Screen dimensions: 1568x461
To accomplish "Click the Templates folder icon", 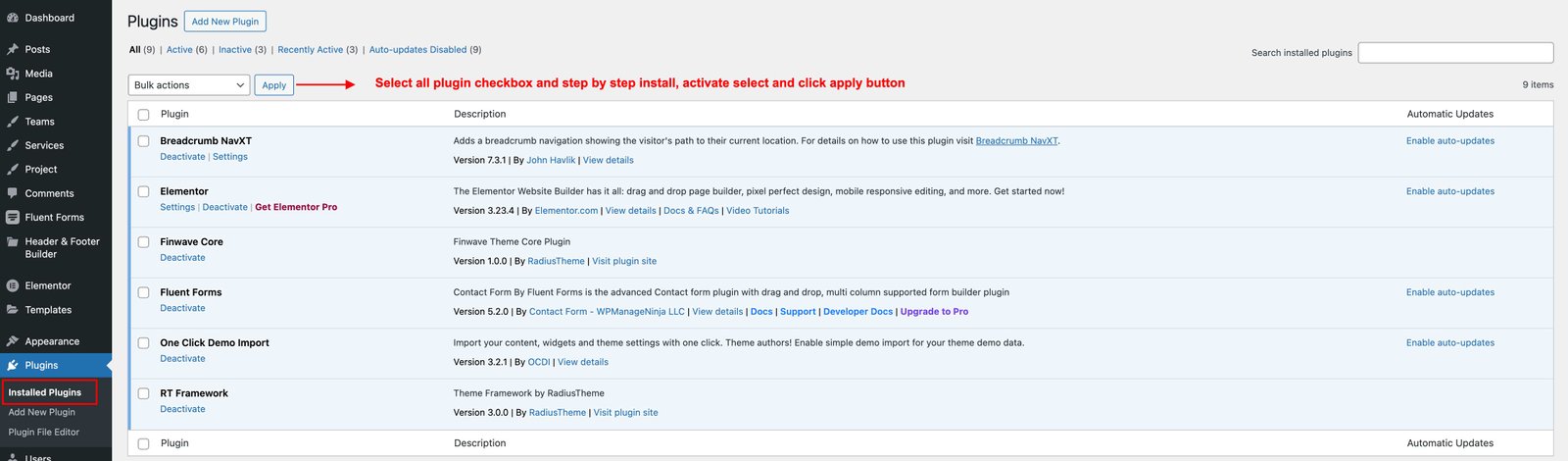I will coord(13,310).
